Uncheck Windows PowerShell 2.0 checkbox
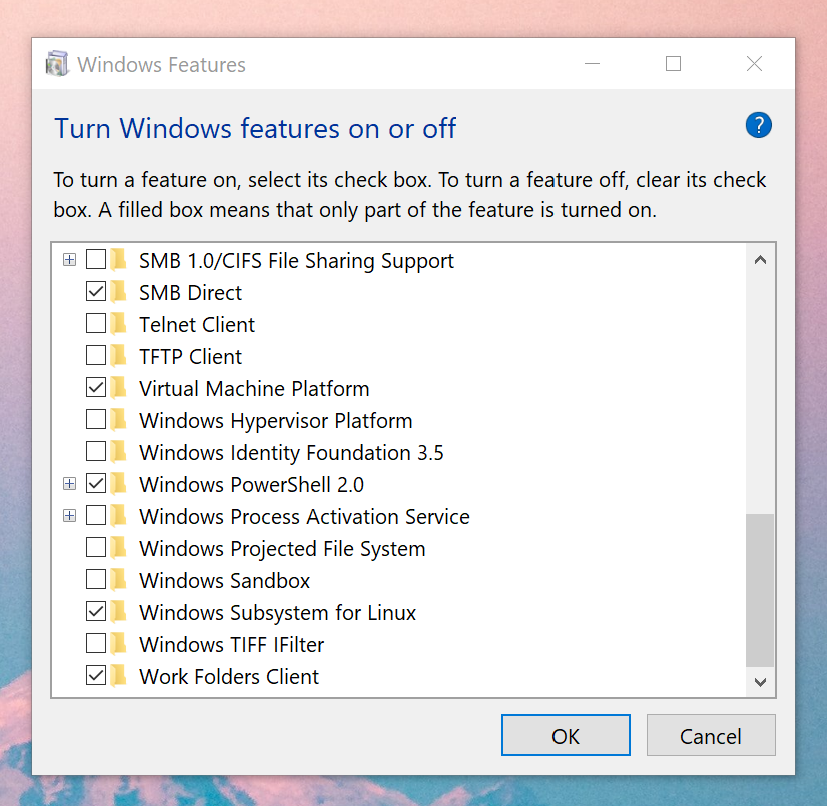Viewport: 827px width, 806px height. (x=96, y=484)
